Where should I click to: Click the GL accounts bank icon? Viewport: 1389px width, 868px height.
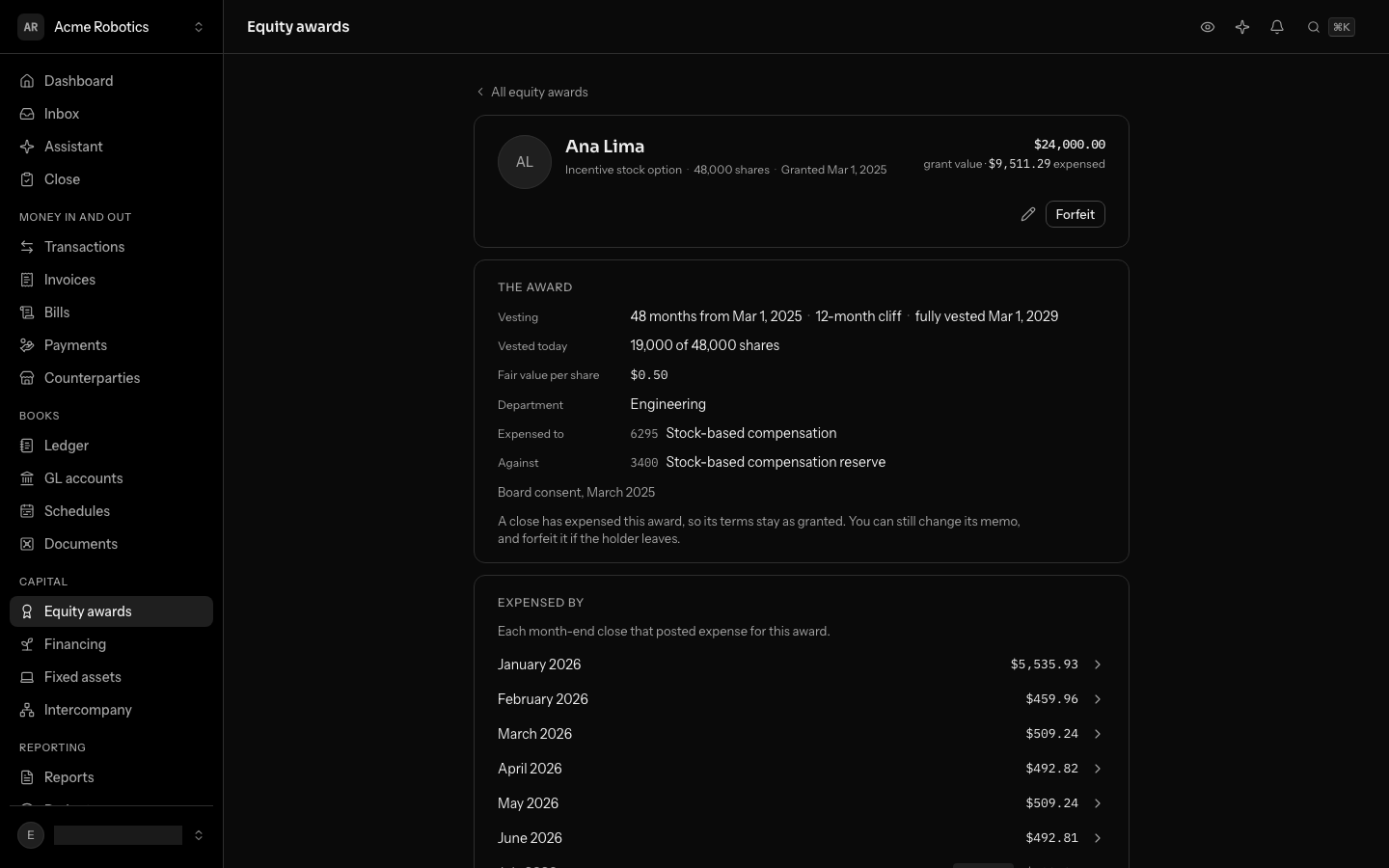point(27,478)
